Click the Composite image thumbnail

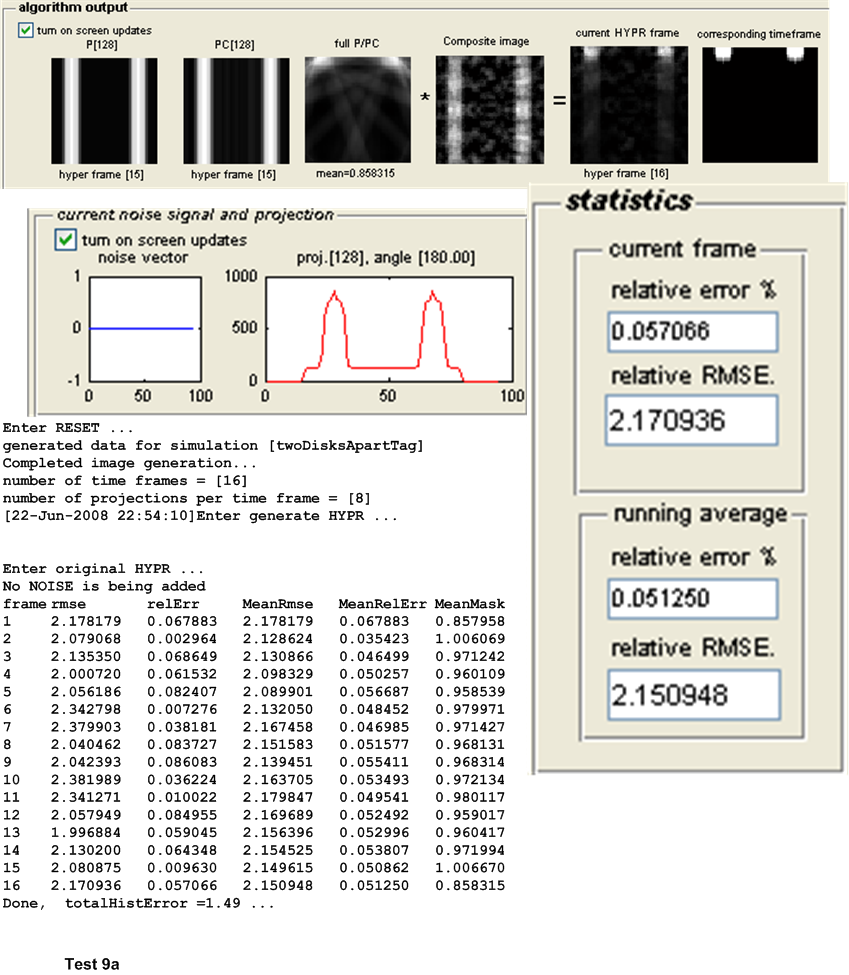pos(490,109)
